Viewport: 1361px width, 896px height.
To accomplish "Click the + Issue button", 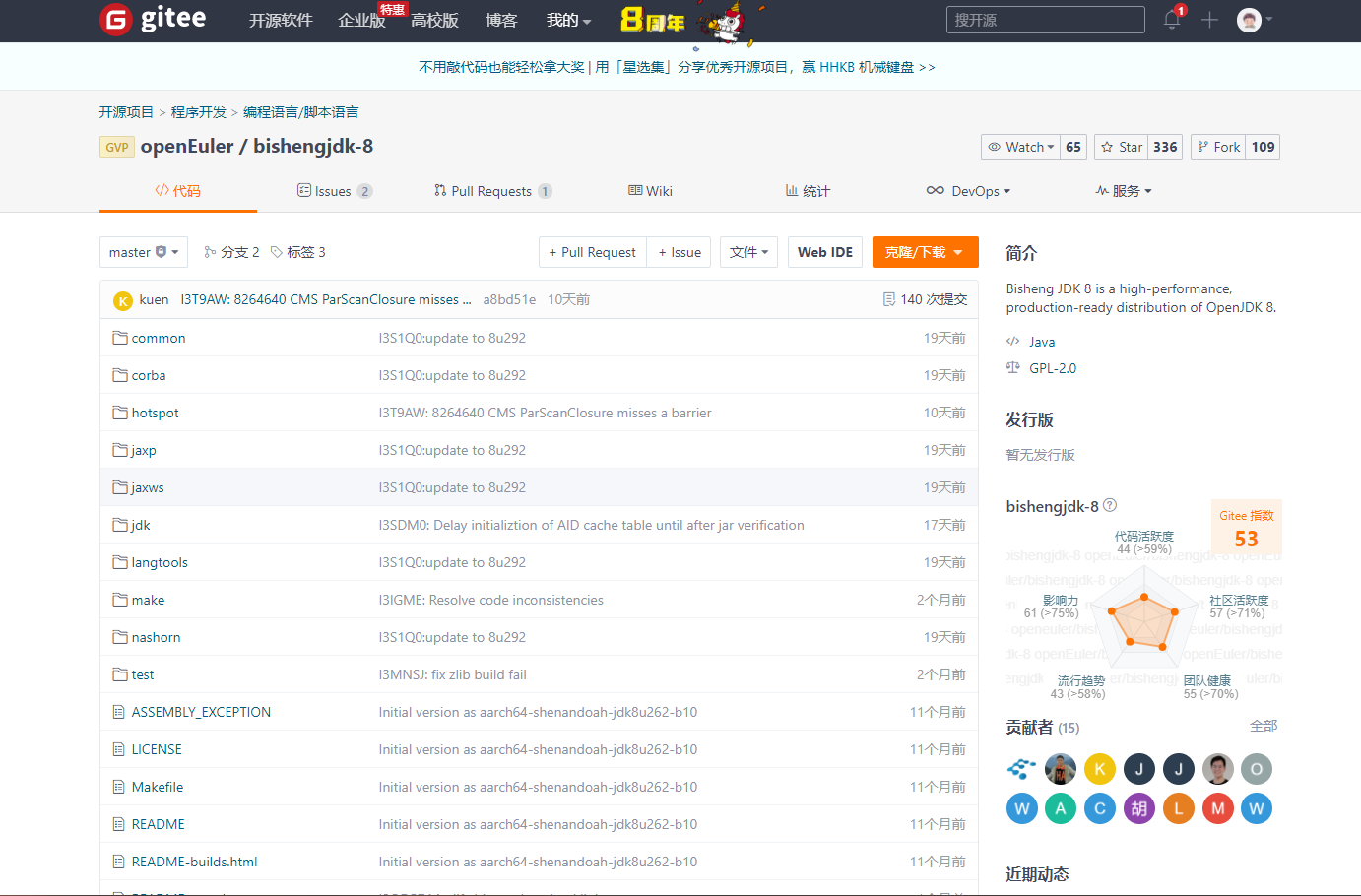I will pyautogui.click(x=680, y=252).
